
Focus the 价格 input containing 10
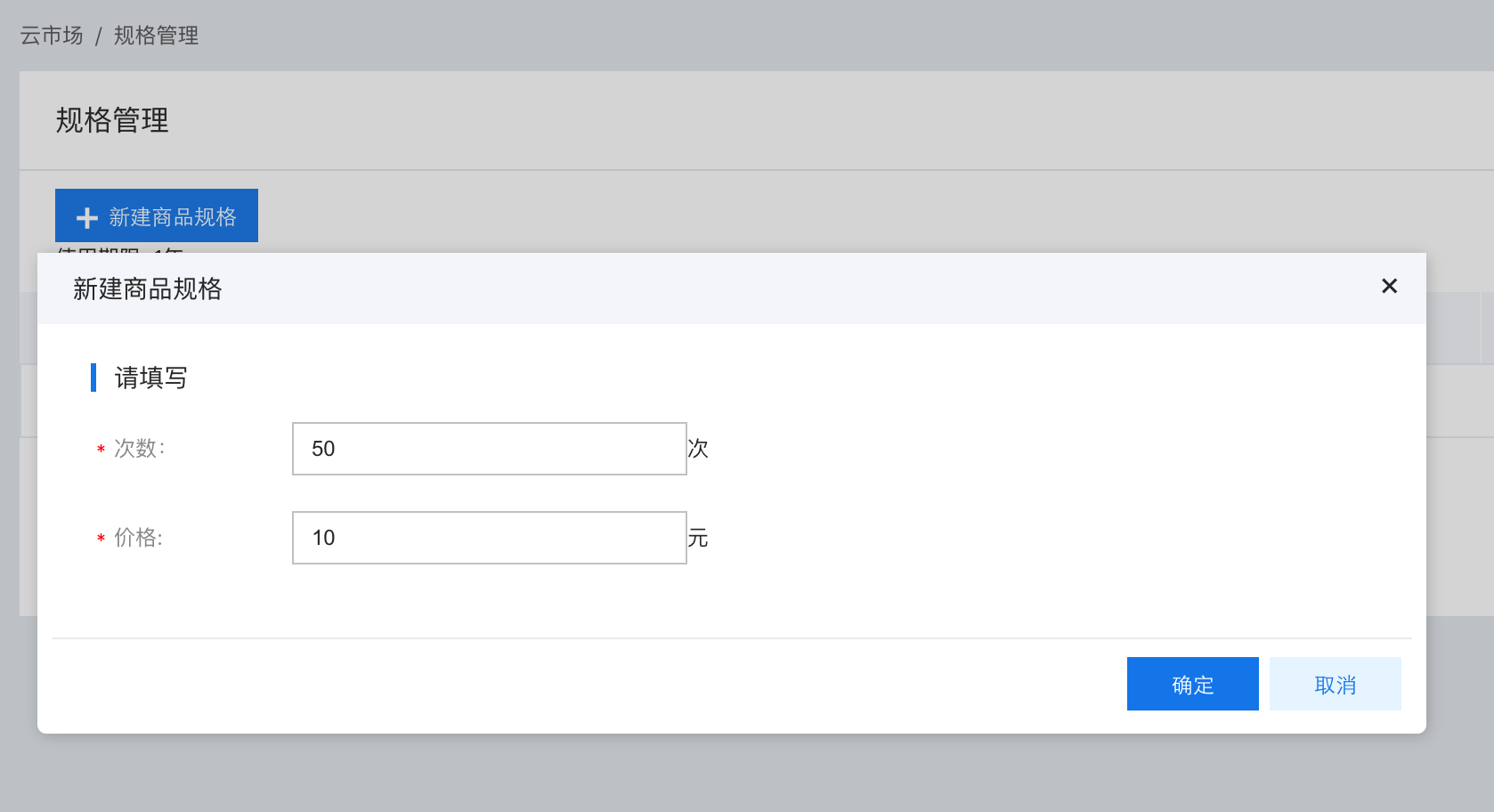[490, 538]
